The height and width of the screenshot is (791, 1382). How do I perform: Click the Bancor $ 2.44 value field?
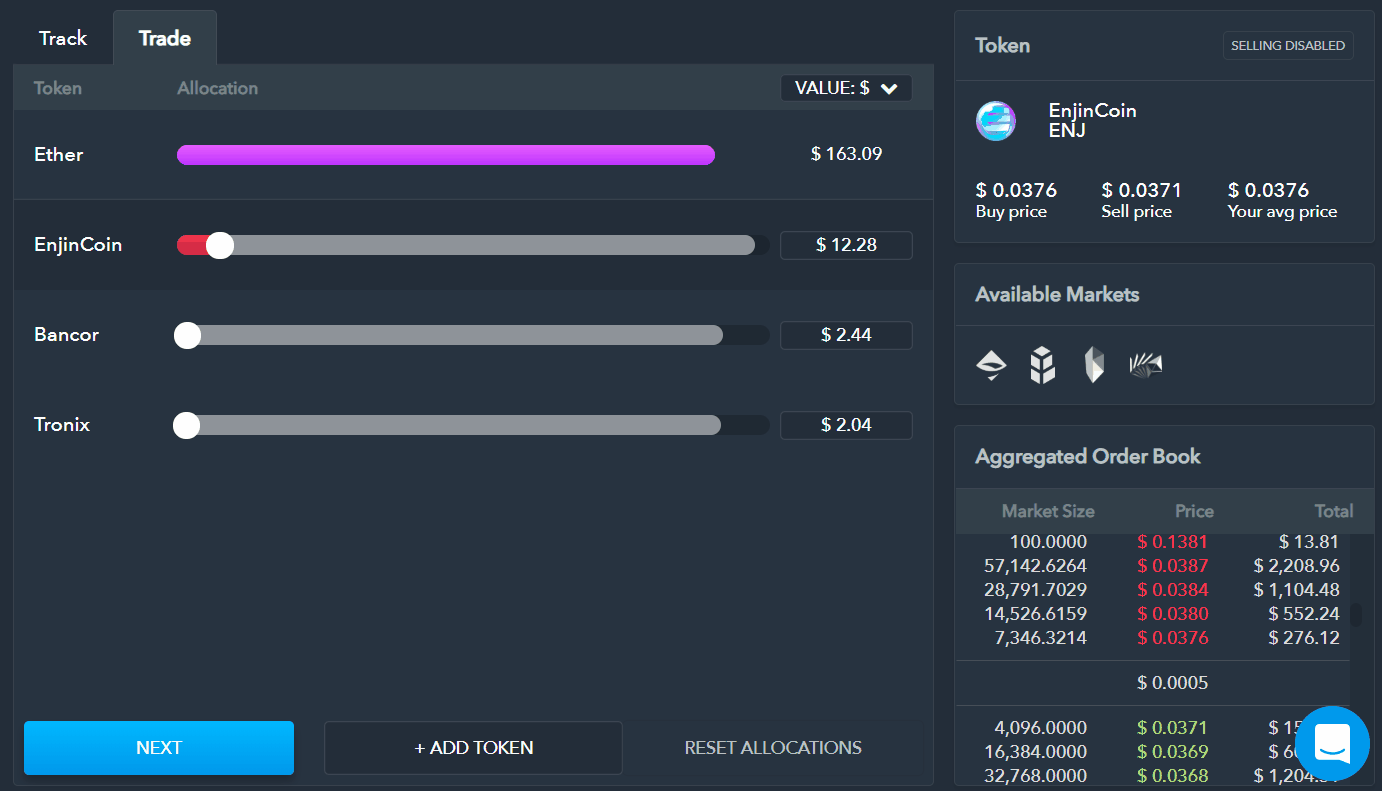pos(846,335)
